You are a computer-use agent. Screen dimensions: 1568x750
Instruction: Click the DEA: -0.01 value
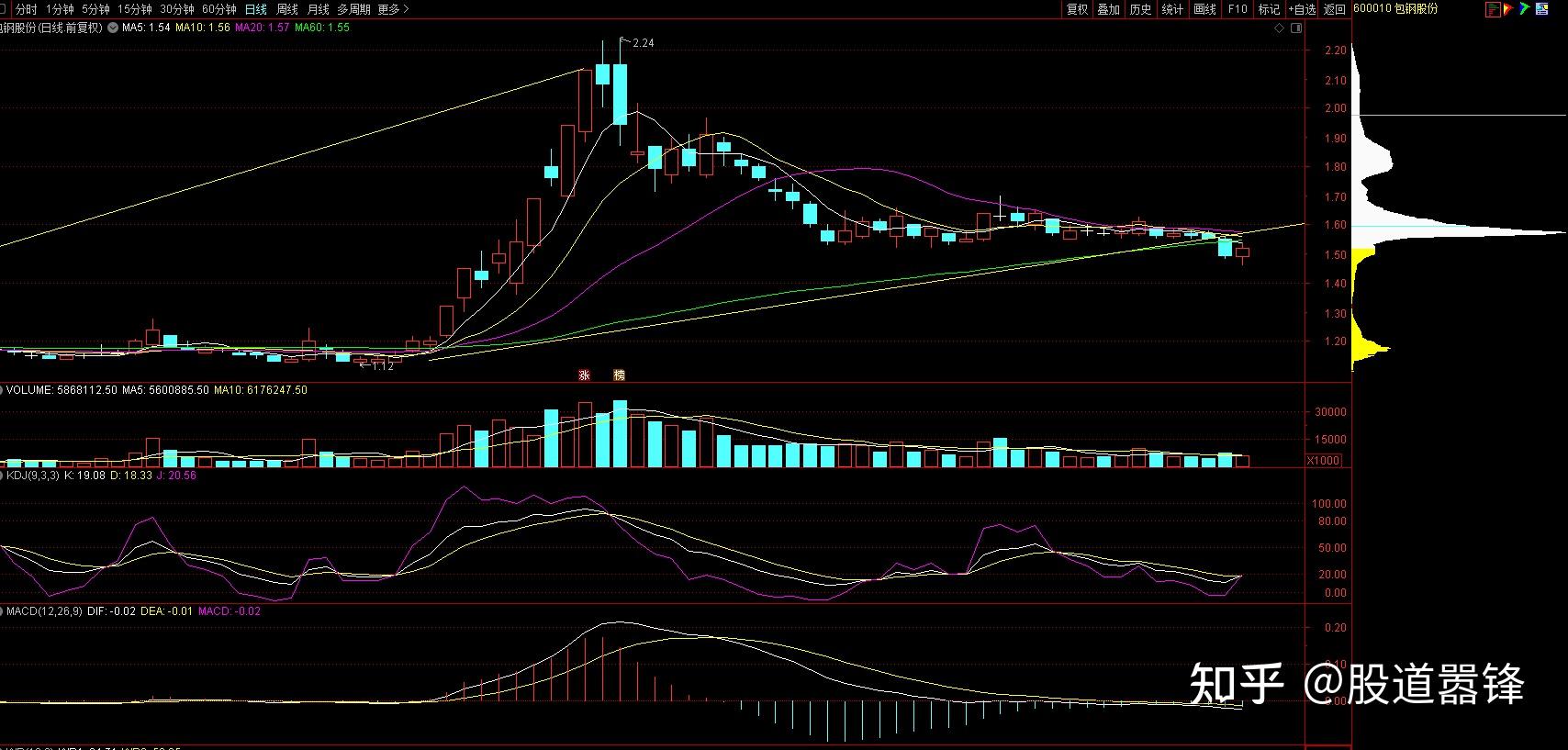coord(167,610)
